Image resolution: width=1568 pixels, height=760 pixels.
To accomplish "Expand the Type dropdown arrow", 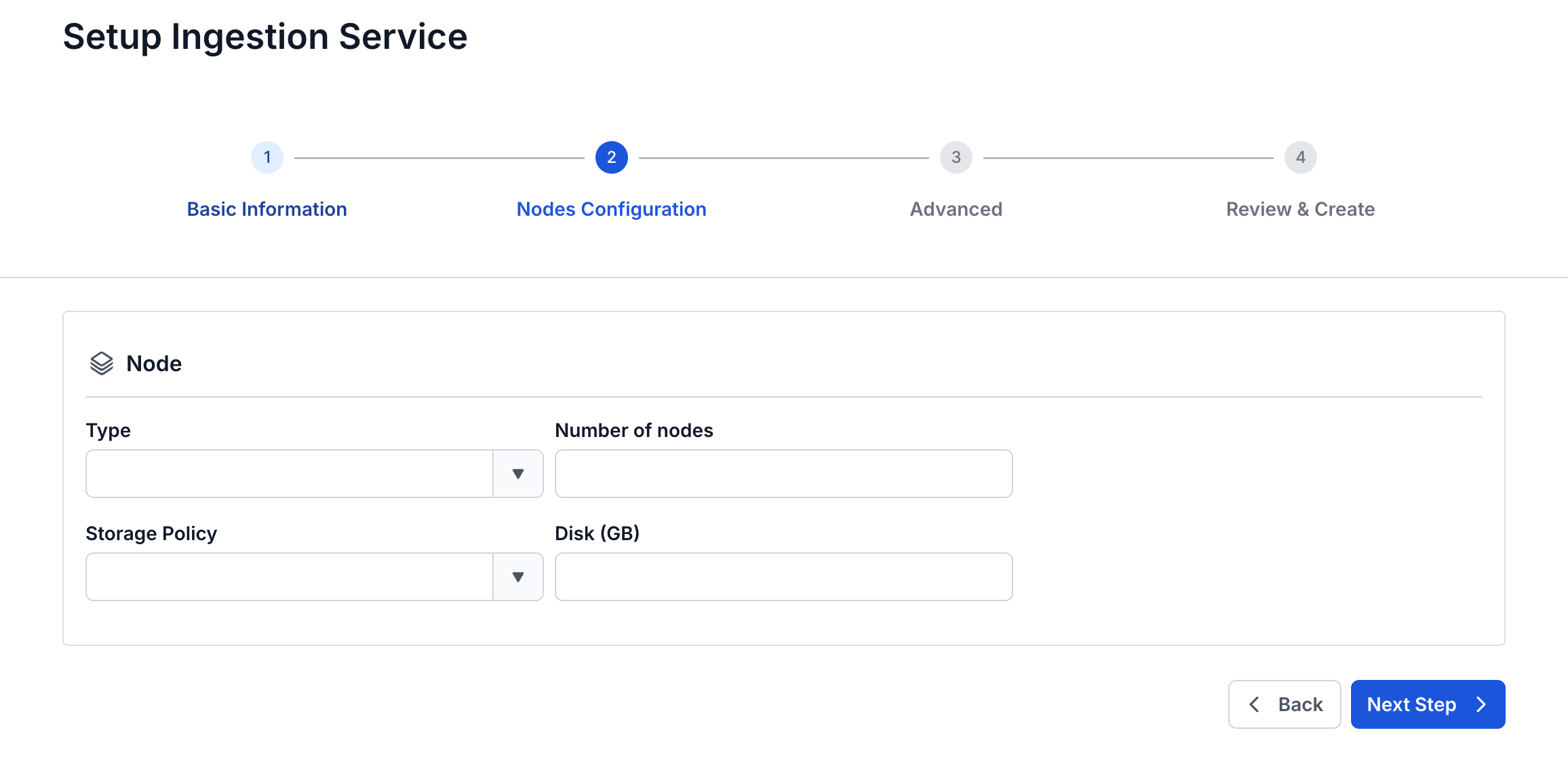I will [518, 474].
